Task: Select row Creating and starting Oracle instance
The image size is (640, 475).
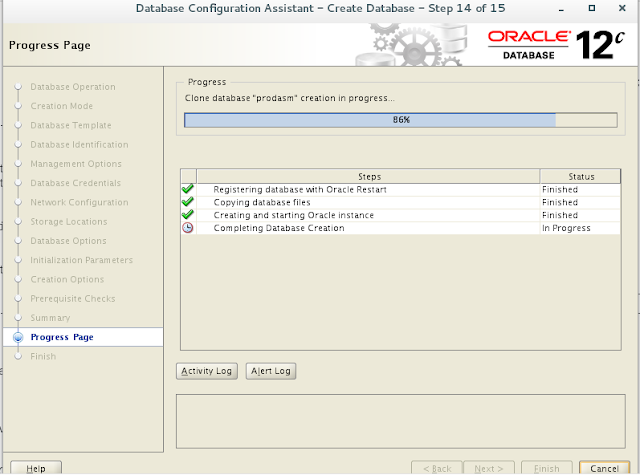Action: coord(400,215)
